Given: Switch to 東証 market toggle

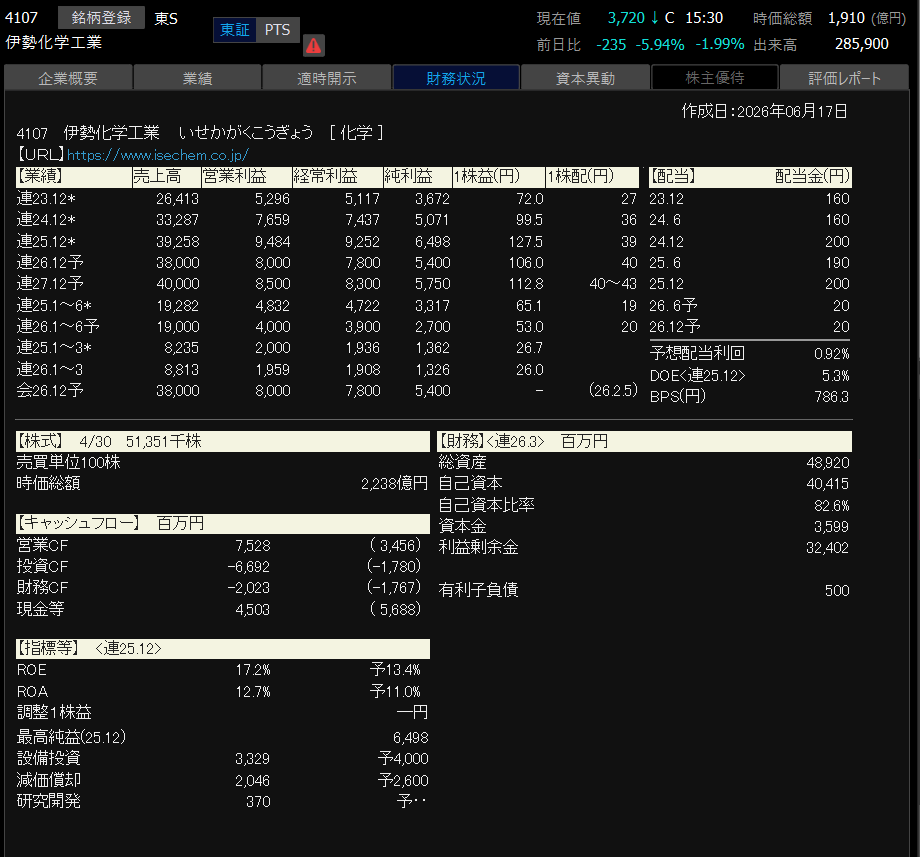Looking at the screenshot, I should click(235, 29).
